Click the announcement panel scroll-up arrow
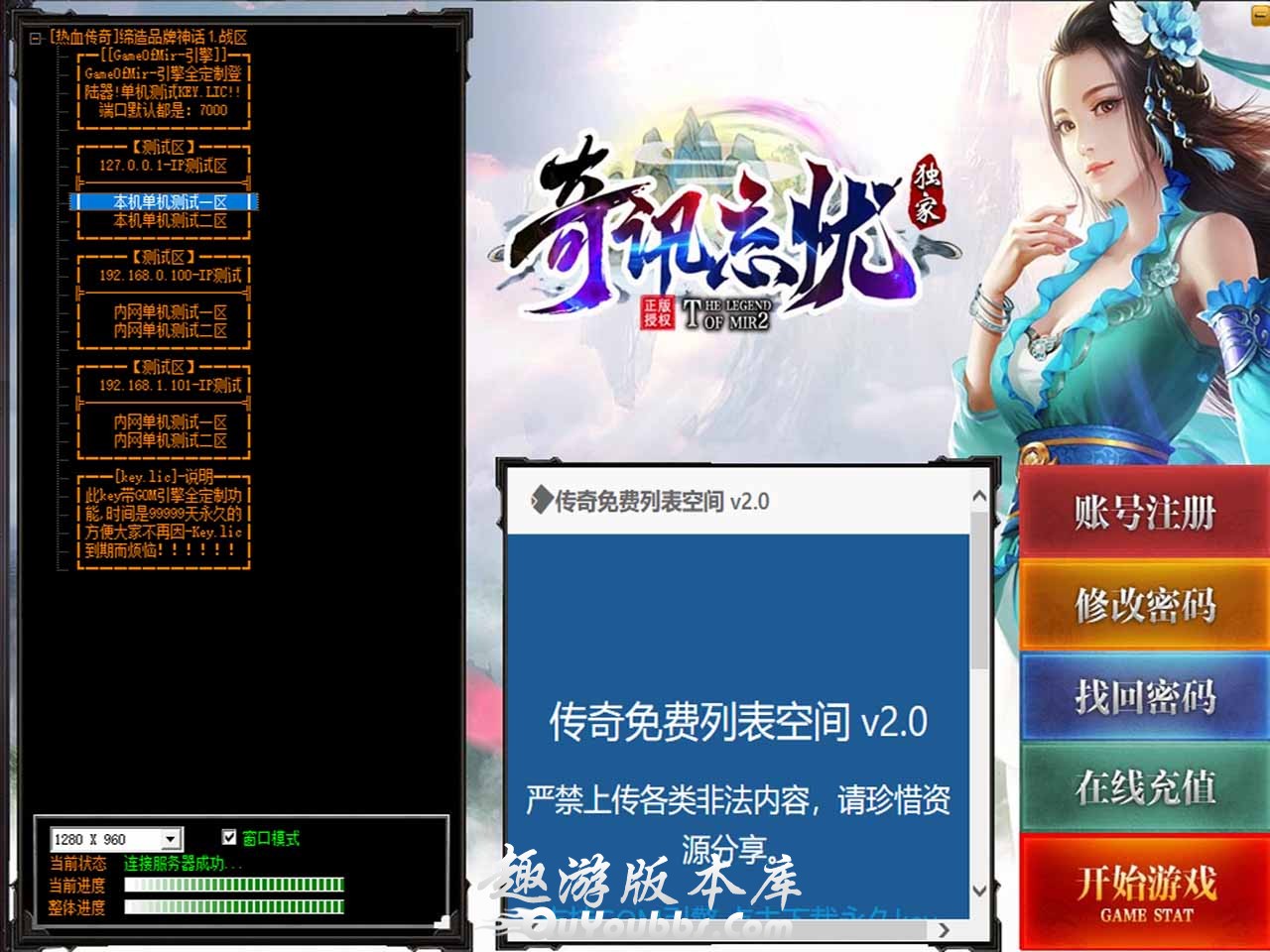Screen dimensions: 1270x952 point(979,497)
